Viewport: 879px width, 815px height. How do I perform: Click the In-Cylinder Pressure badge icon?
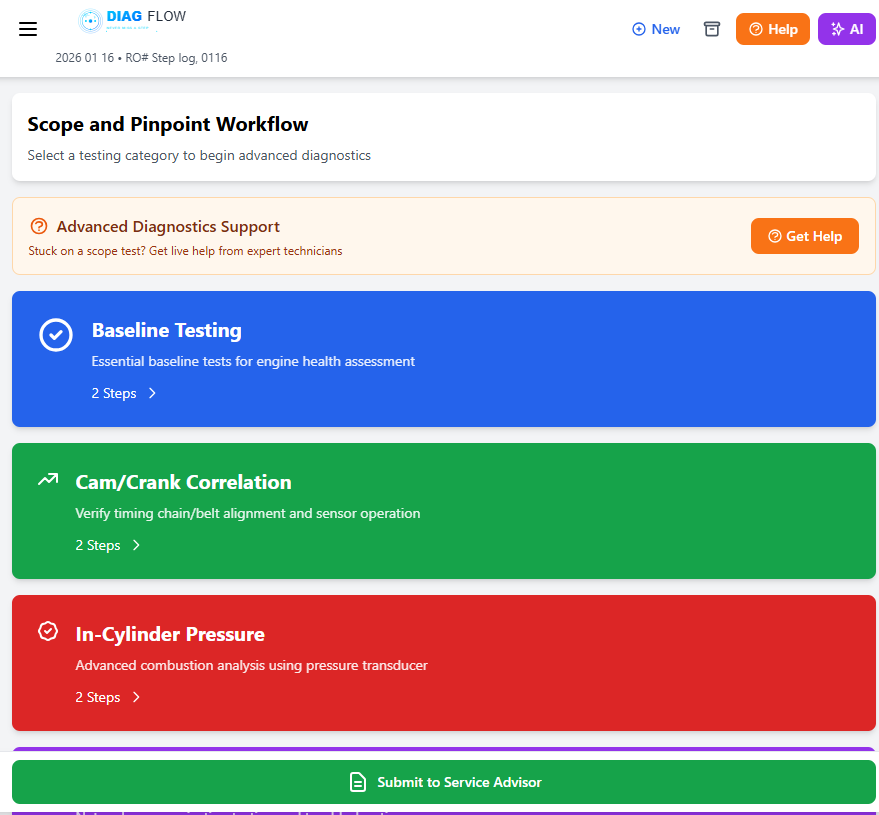(x=48, y=631)
